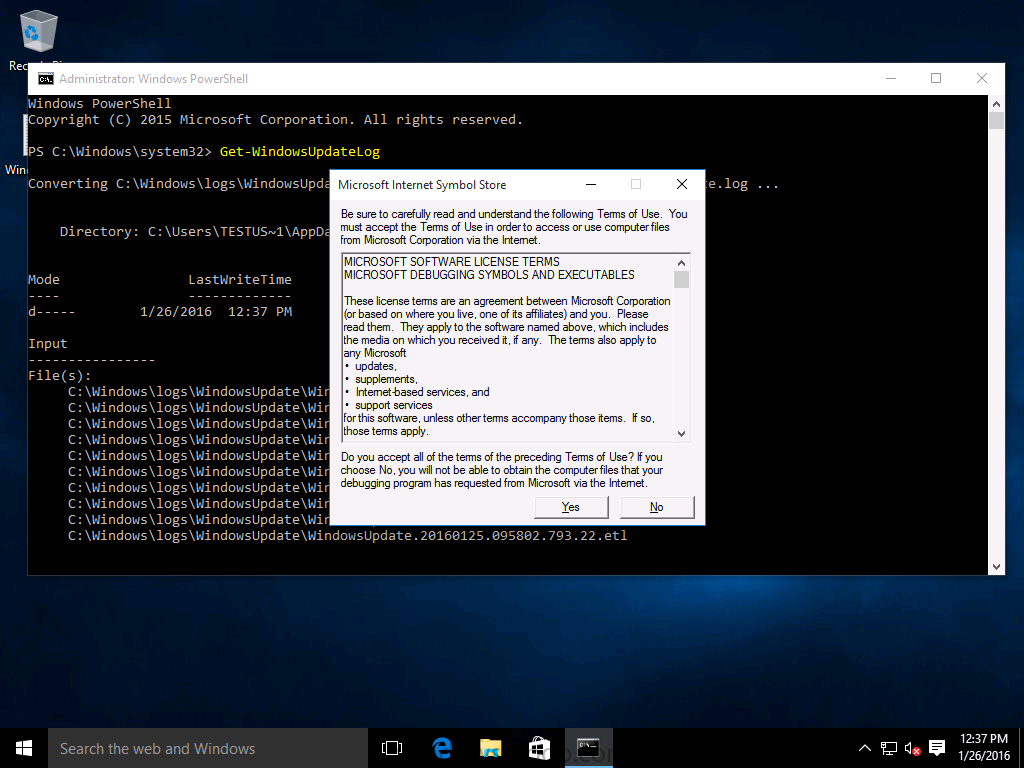
Task: Click the WindowsUpdate.20160125.095802.793.22.etl file path
Action: coord(347,536)
